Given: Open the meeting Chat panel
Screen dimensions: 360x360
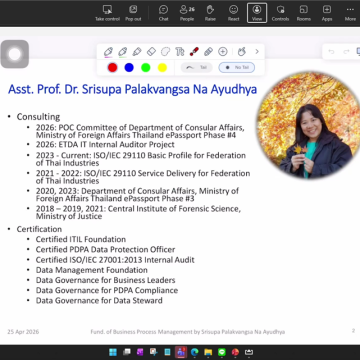Looking at the screenshot, I should point(163,13).
